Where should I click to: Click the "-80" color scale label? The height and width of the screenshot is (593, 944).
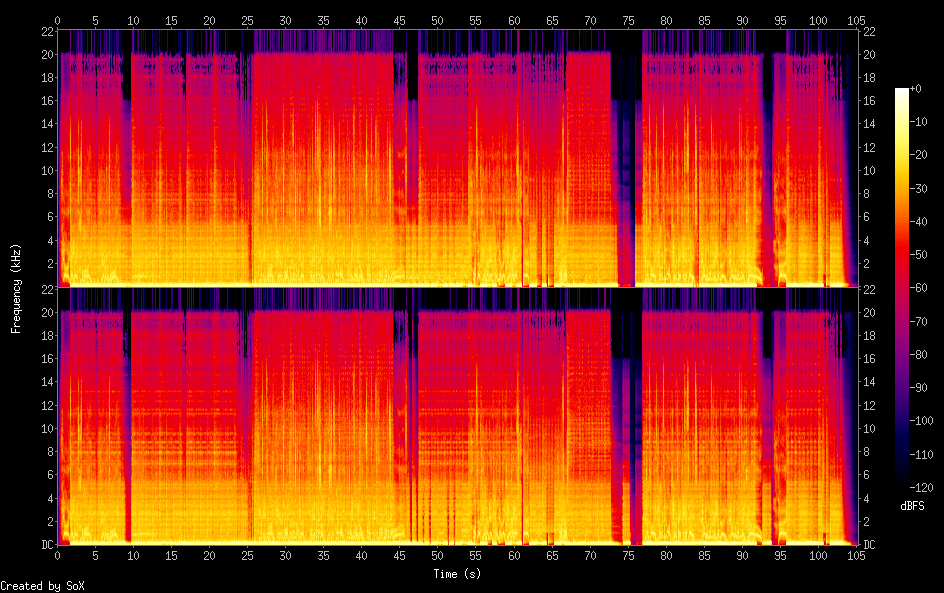pos(919,355)
